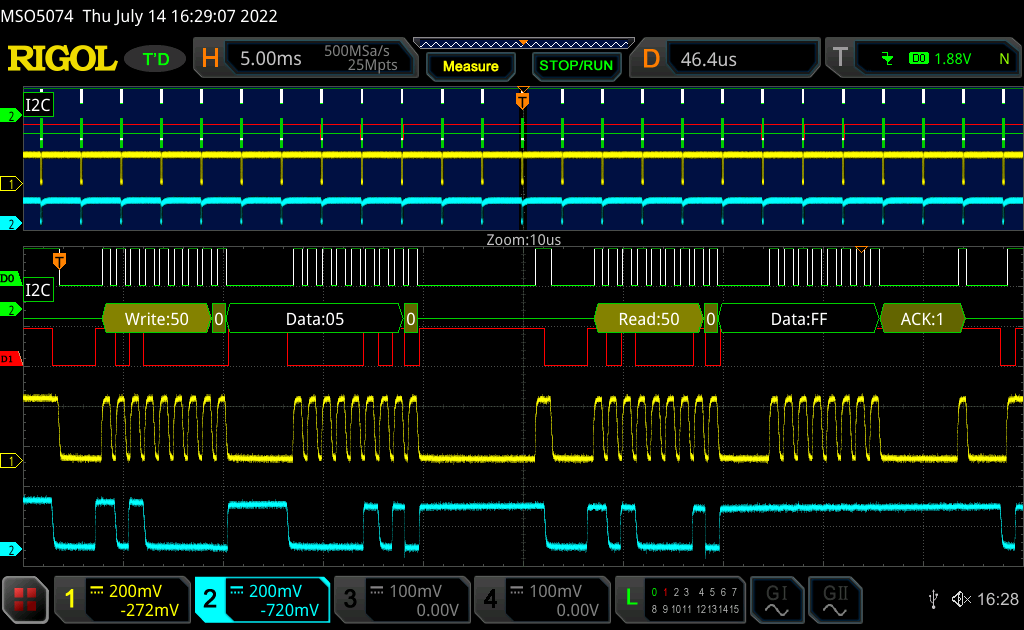The height and width of the screenshot is (630, 1024).
Task: Open the delay D offset icon
Action: click(x=651, y=59)
